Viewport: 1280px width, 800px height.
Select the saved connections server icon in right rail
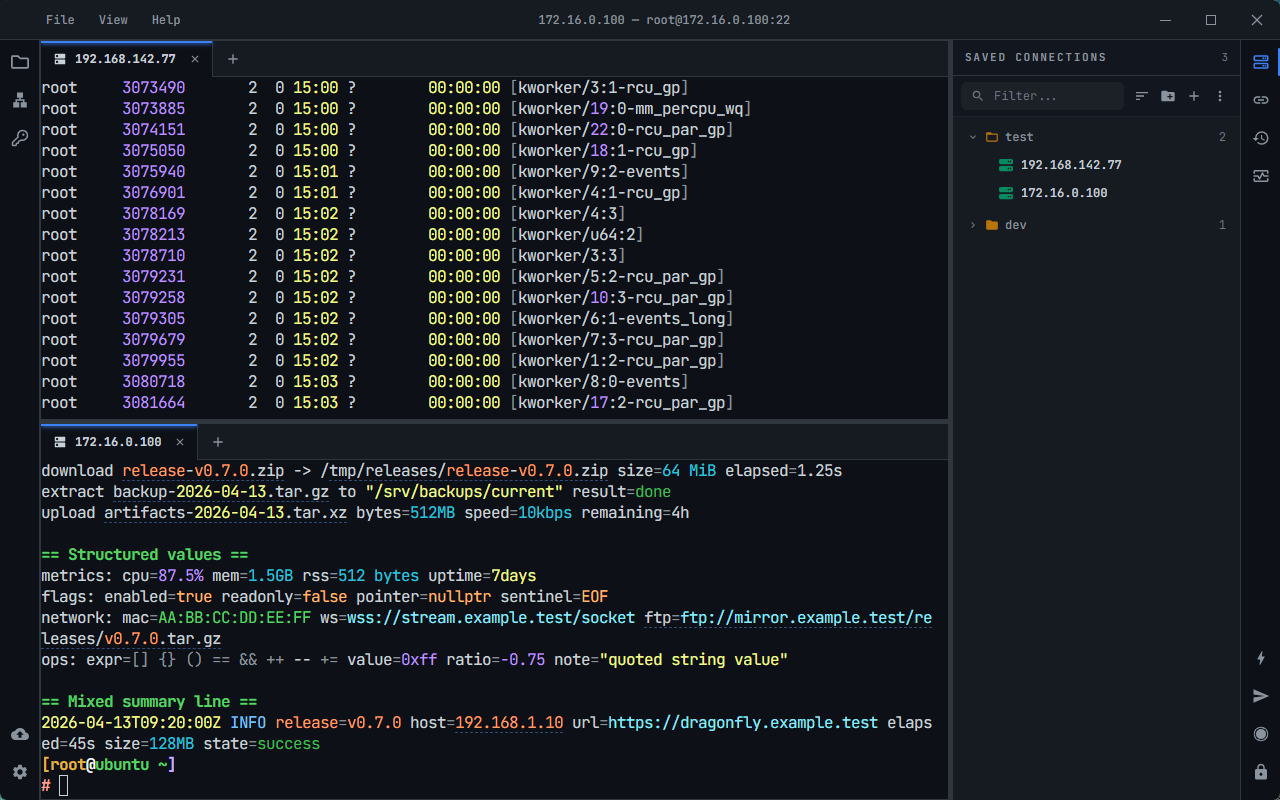(x=1261, y=62)
